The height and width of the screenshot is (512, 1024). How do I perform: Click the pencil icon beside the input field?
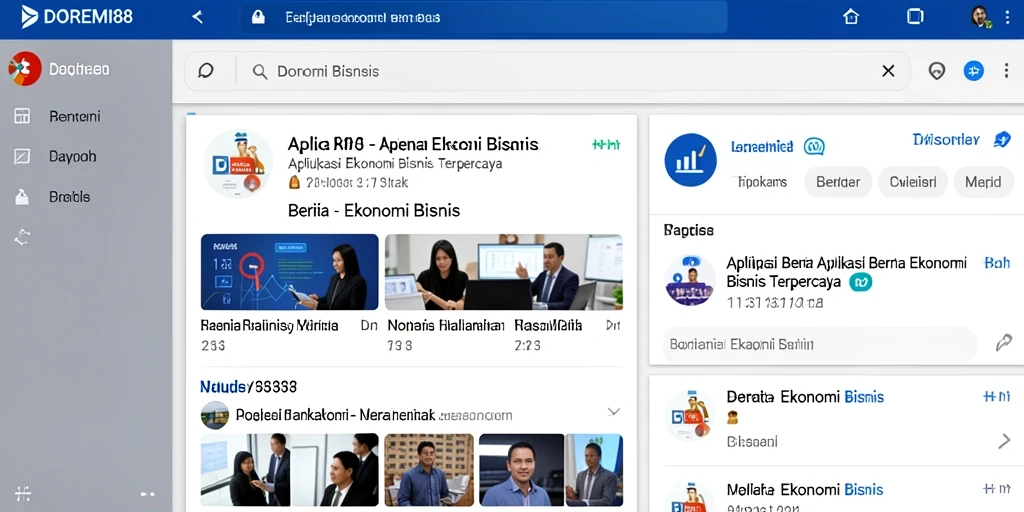coord(1004,343)
